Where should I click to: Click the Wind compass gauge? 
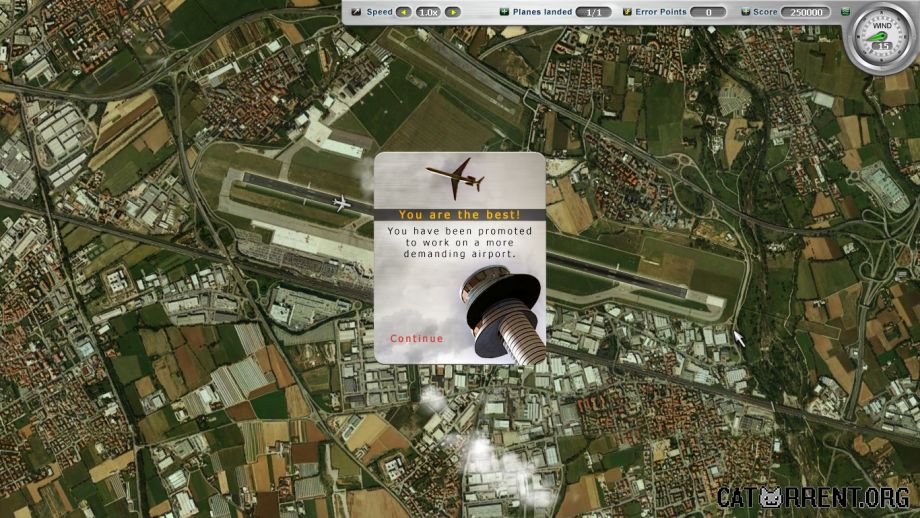tap(882, 39)
